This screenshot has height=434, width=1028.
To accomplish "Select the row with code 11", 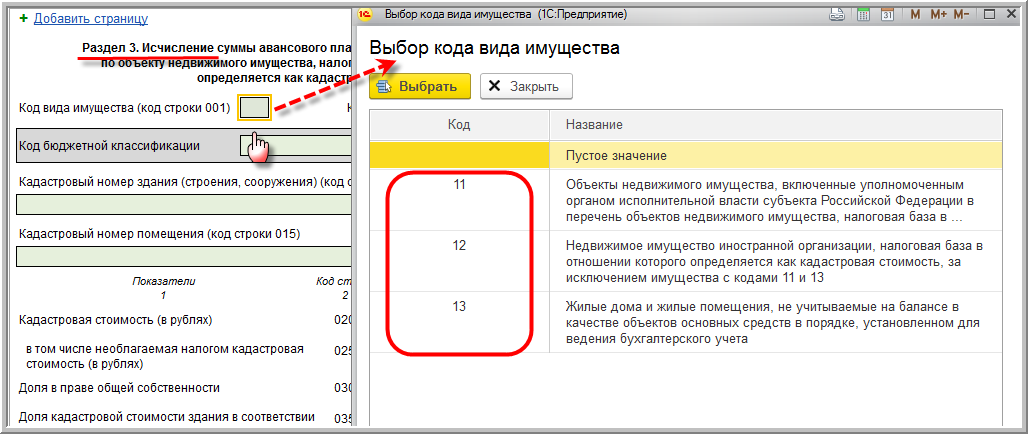I will pyautogui.click(x=685, y=200).
